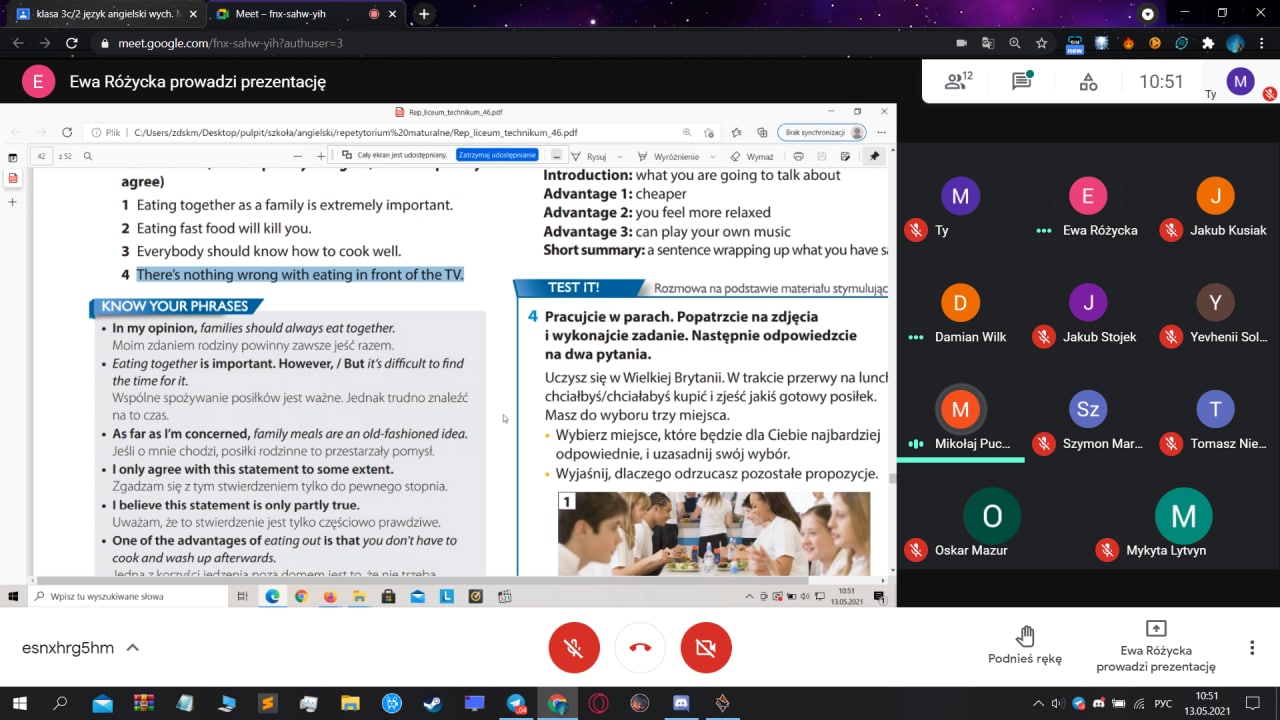1280x720 pixels.
Task: Click РУС language indicator in system tray
Action: [x=1163, y=704]
